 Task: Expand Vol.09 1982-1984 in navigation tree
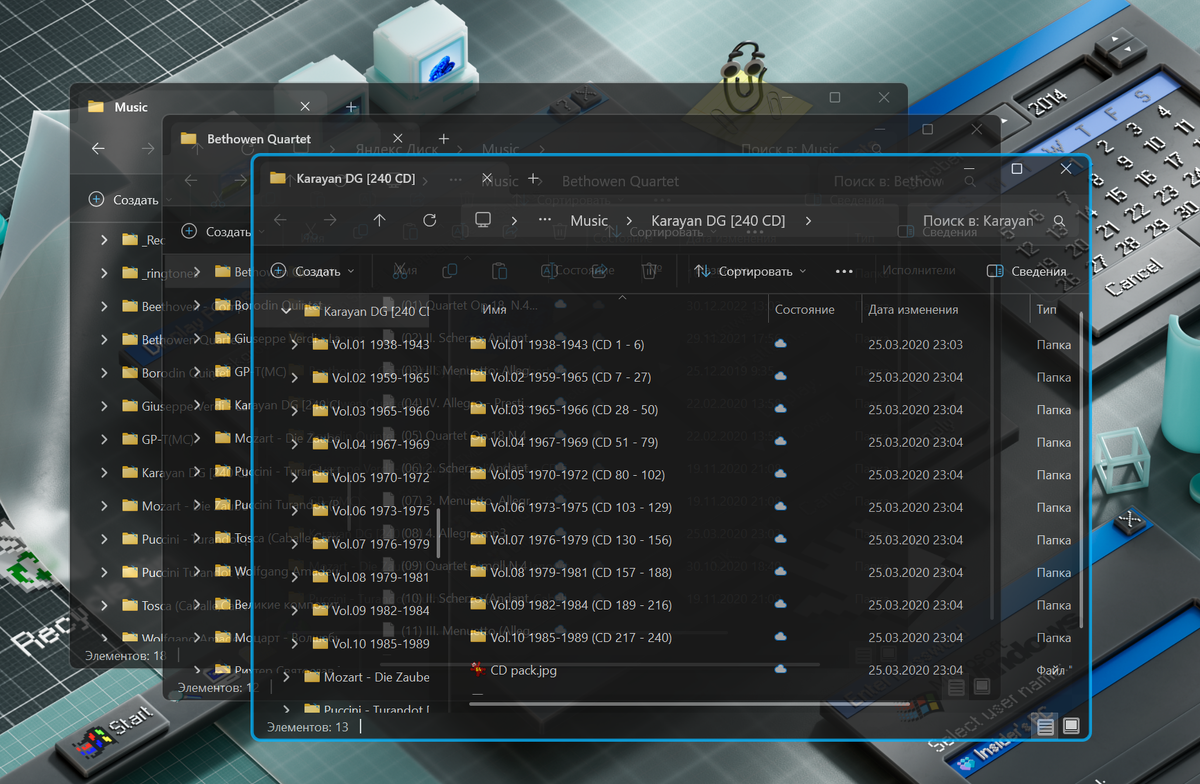294,610
